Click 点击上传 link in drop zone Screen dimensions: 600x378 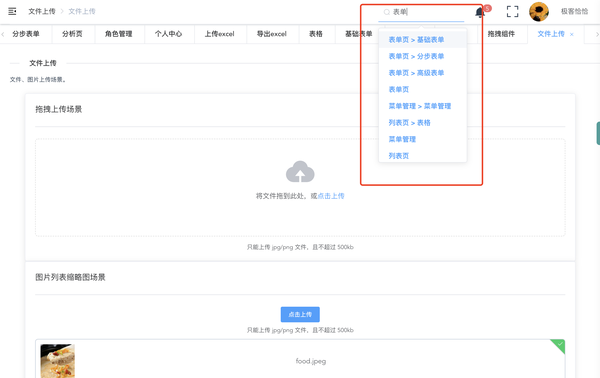(x=331, y=196)
